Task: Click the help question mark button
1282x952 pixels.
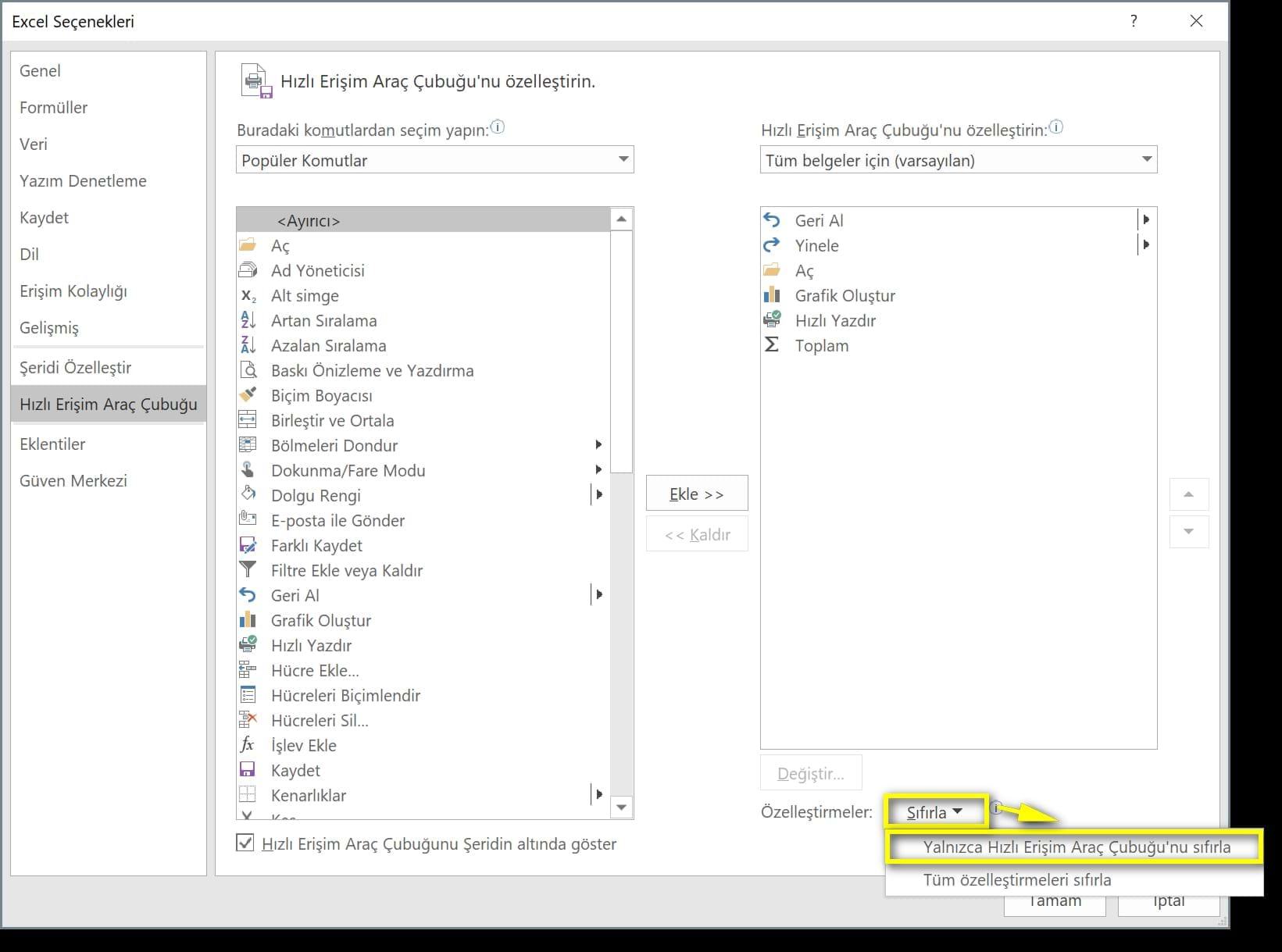Action: coord(1134,21)
